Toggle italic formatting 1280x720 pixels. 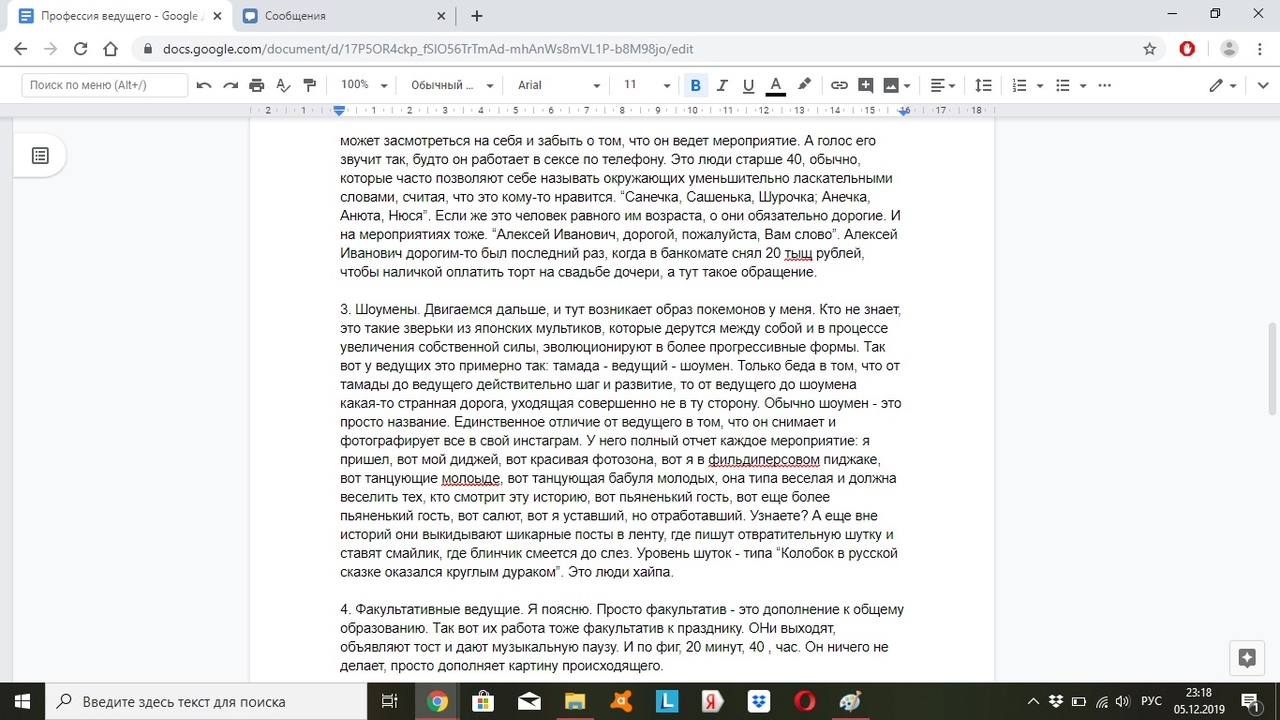pos(722,85)
